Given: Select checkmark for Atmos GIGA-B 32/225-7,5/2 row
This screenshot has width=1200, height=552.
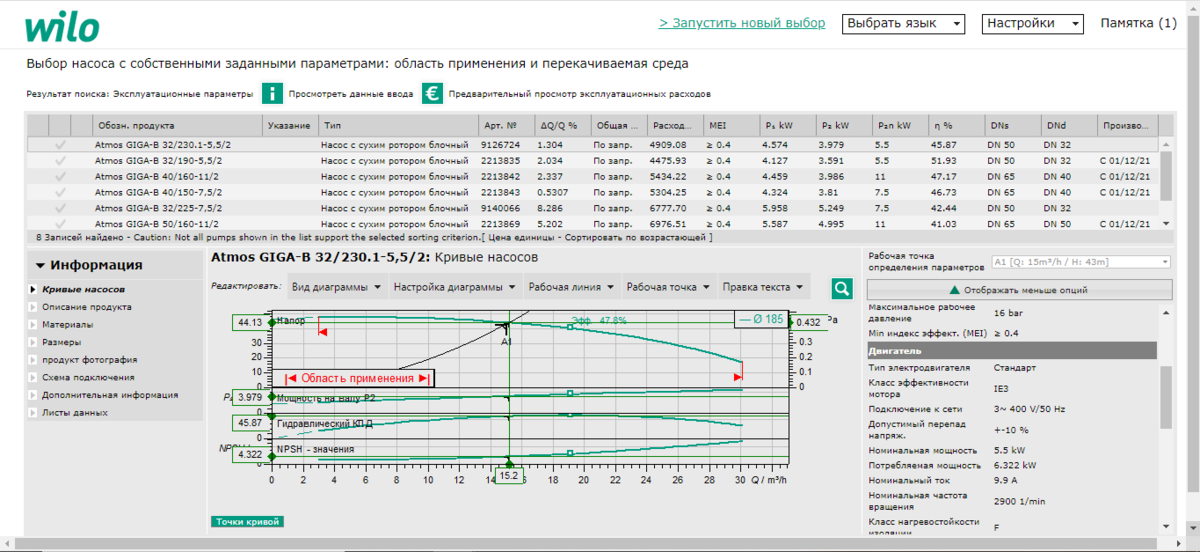Looking at the screenshot, I should (x=61, y=208).
